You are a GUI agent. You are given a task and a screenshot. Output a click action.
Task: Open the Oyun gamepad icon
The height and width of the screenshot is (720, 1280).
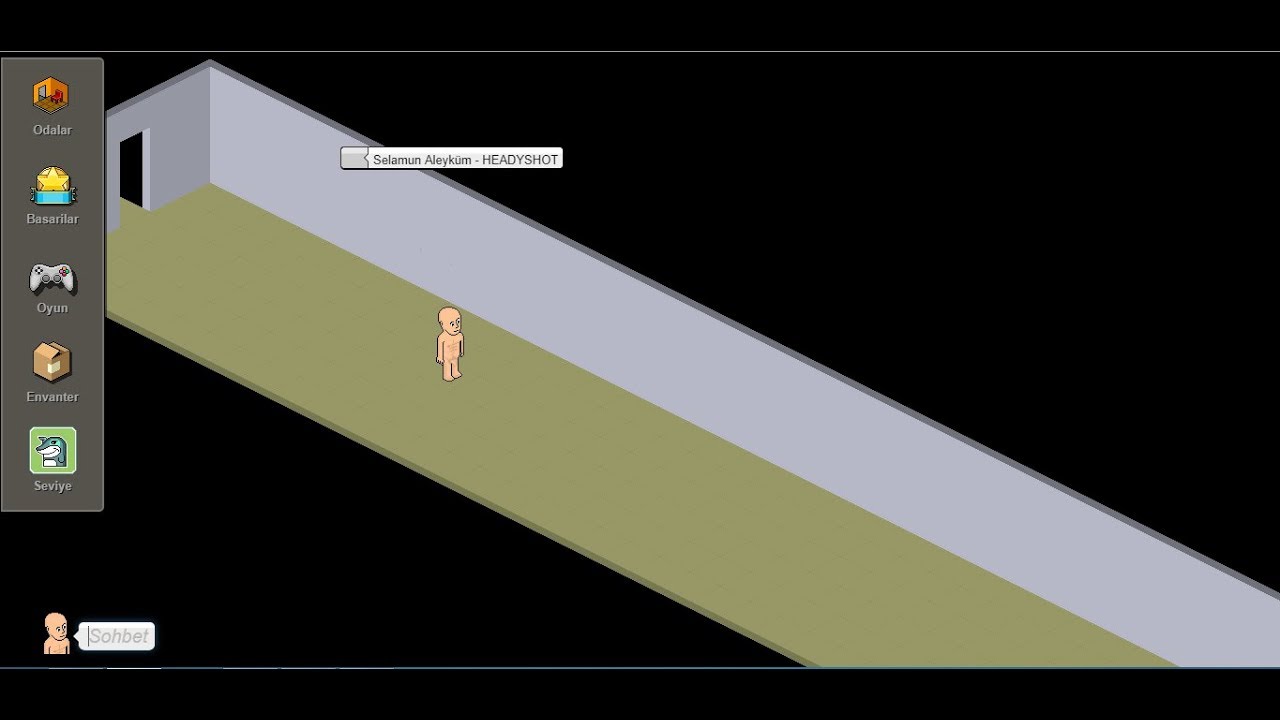coord(52,278)
